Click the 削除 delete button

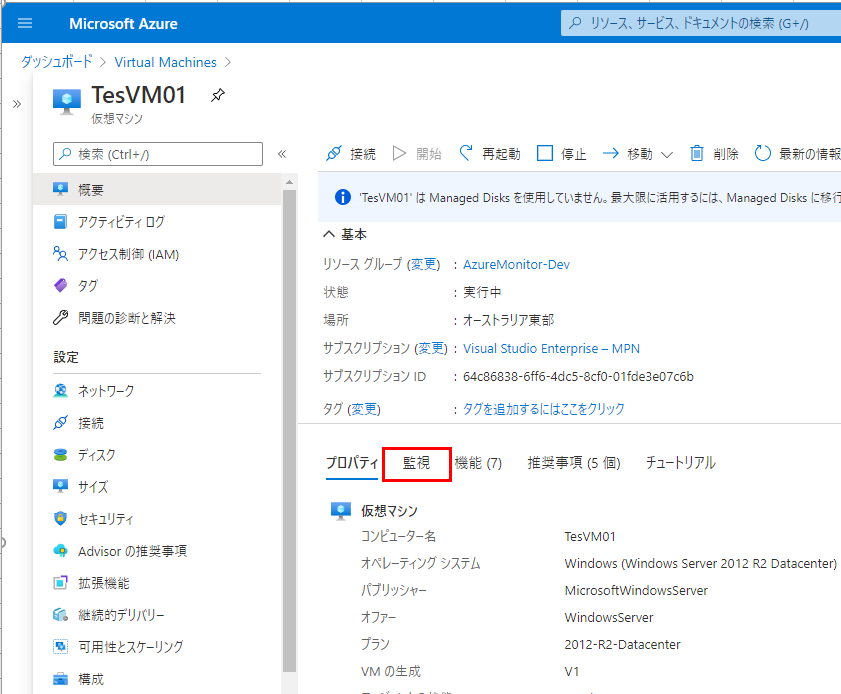[x=714, y=154]
